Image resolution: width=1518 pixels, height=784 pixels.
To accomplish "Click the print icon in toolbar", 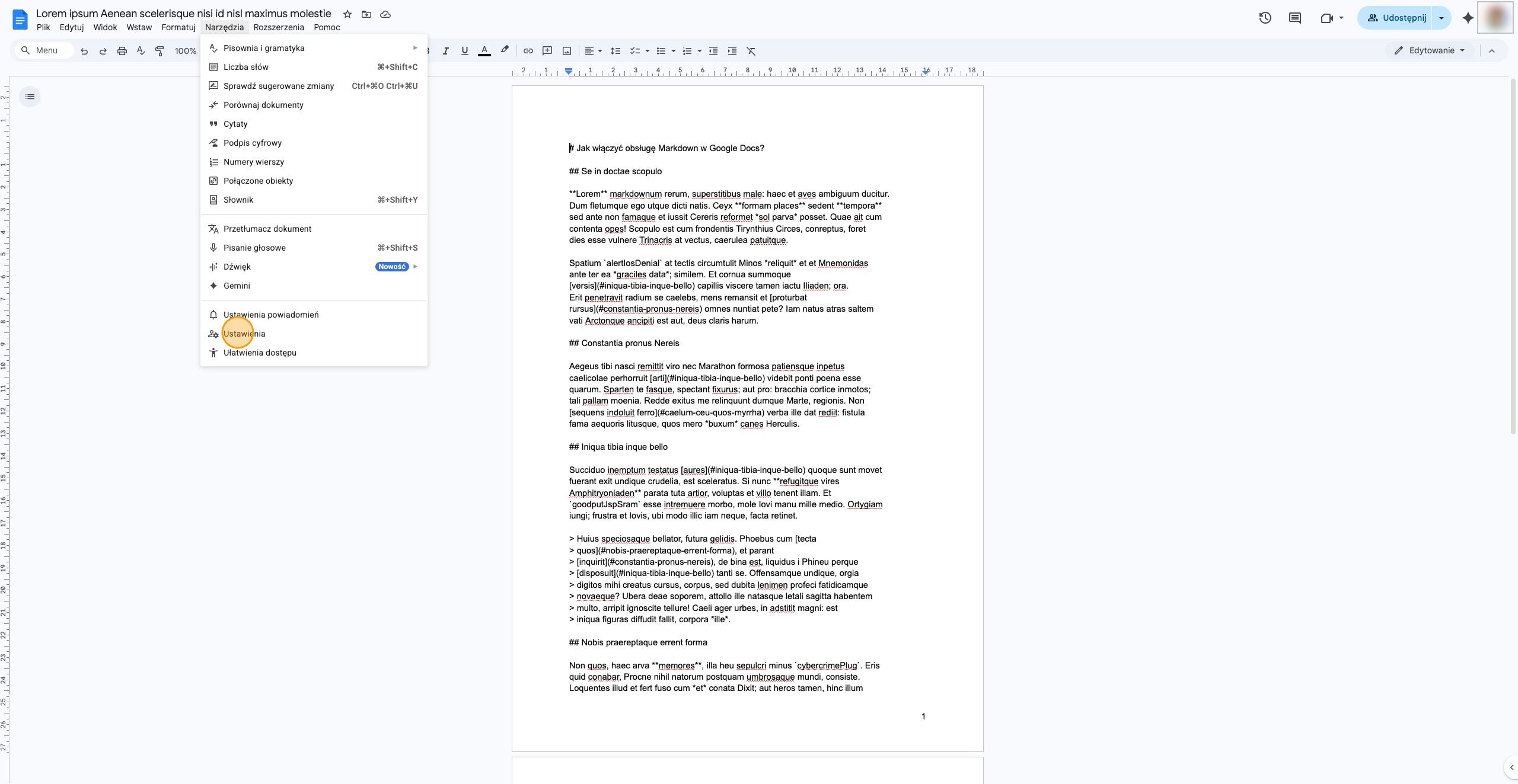I will 122,51.
